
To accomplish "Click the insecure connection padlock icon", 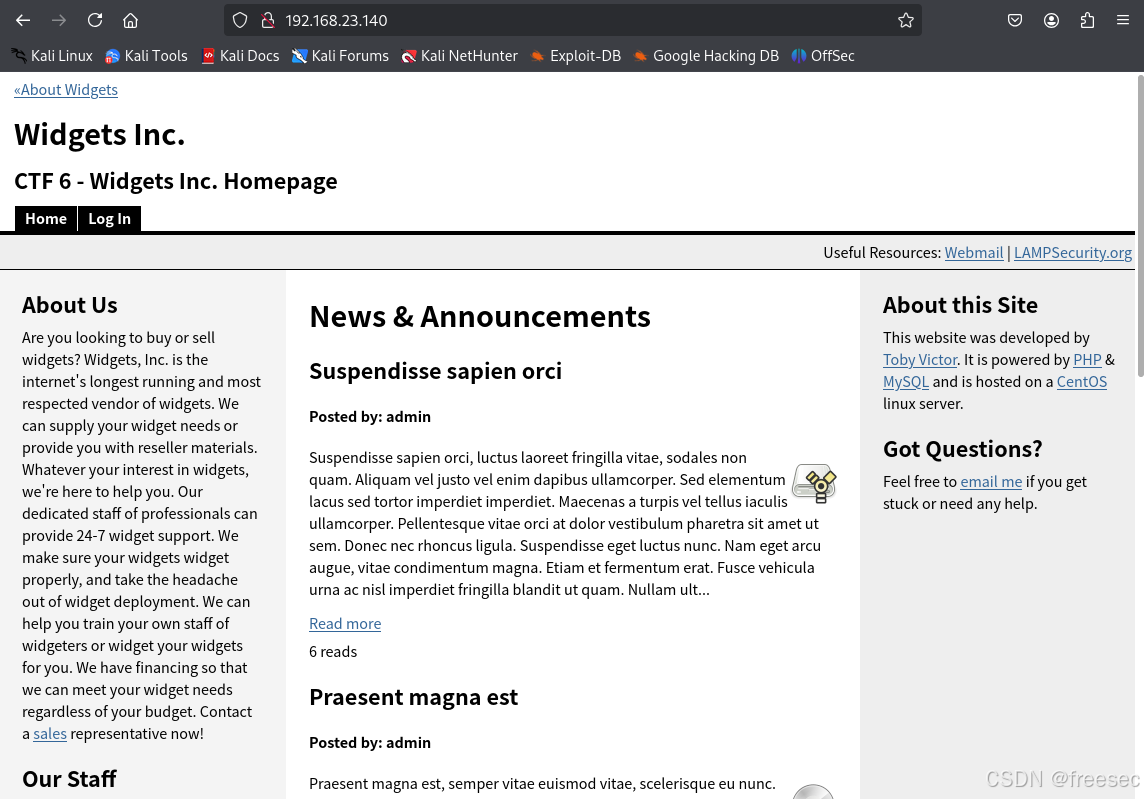I will [268, 20].
